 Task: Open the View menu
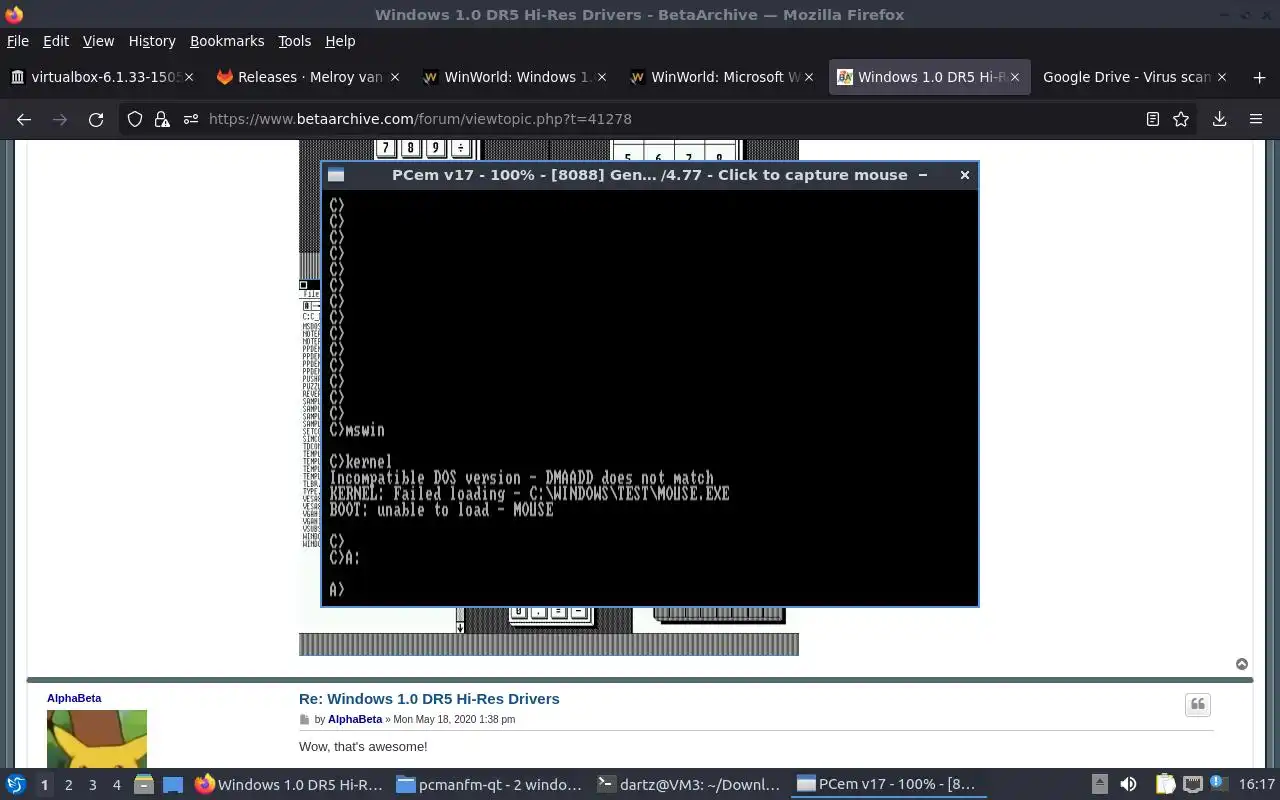(x=98, y=41)
